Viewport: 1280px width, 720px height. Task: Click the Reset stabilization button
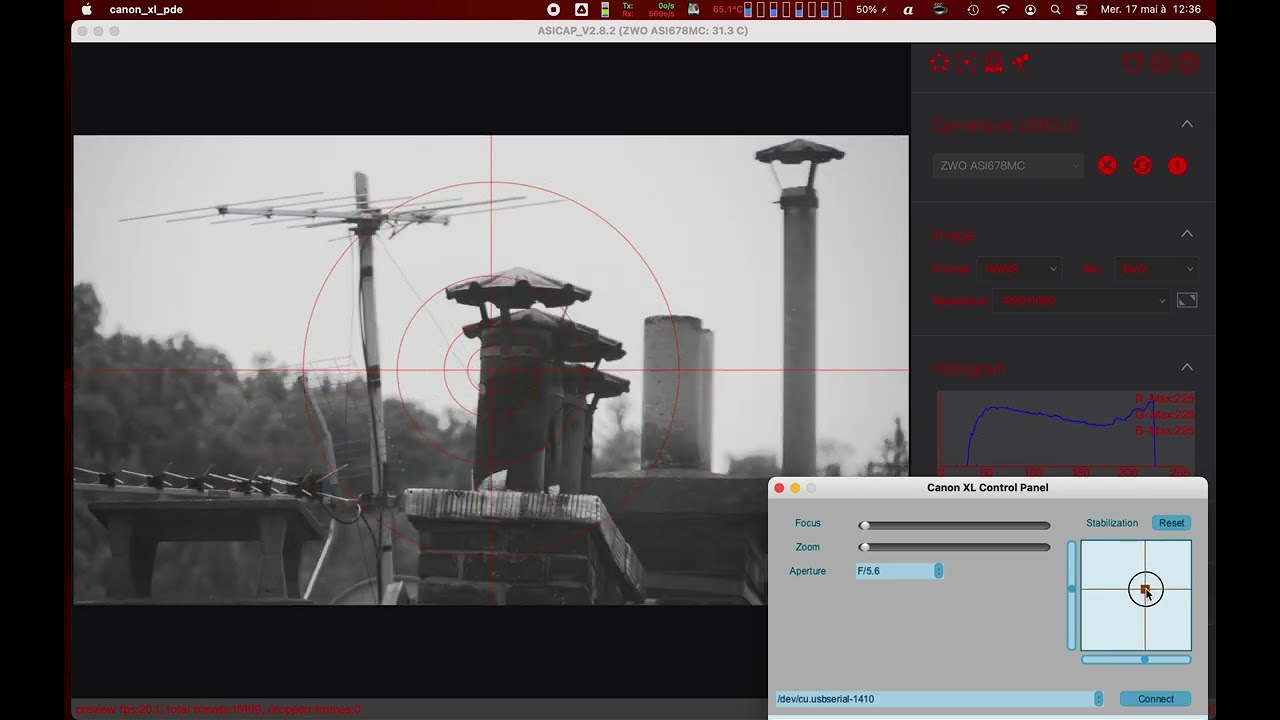coord(1171,523)
